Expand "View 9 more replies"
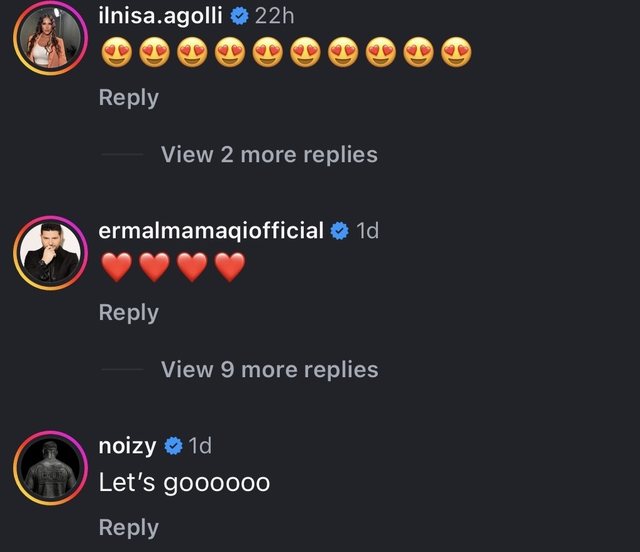The image size is (640, 552). (x=269, y=370)
